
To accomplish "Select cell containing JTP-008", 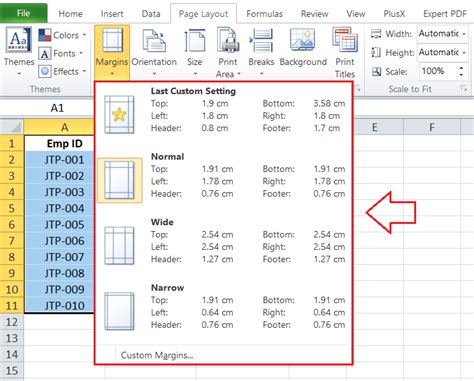I will pos(59,273).
